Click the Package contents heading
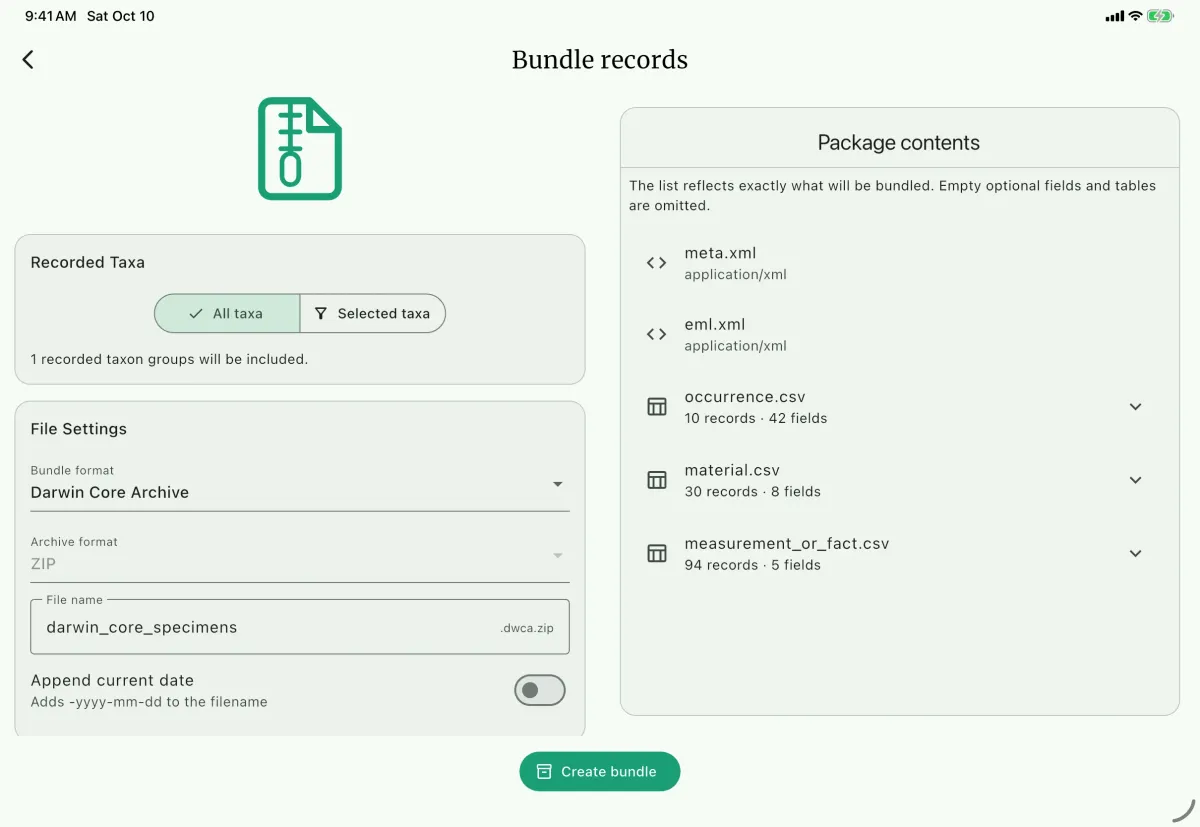Viewport: 1200px width, 827px height. tap(899, 143)
